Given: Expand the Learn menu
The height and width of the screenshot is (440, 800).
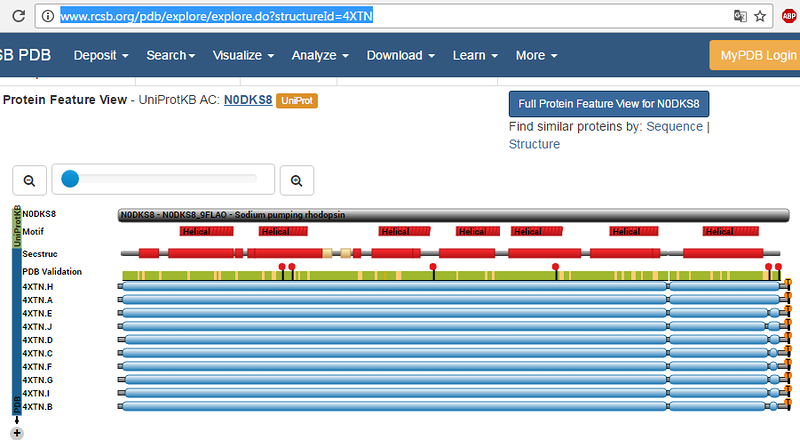Looking at the screenshot, I should tap(475, 56).
